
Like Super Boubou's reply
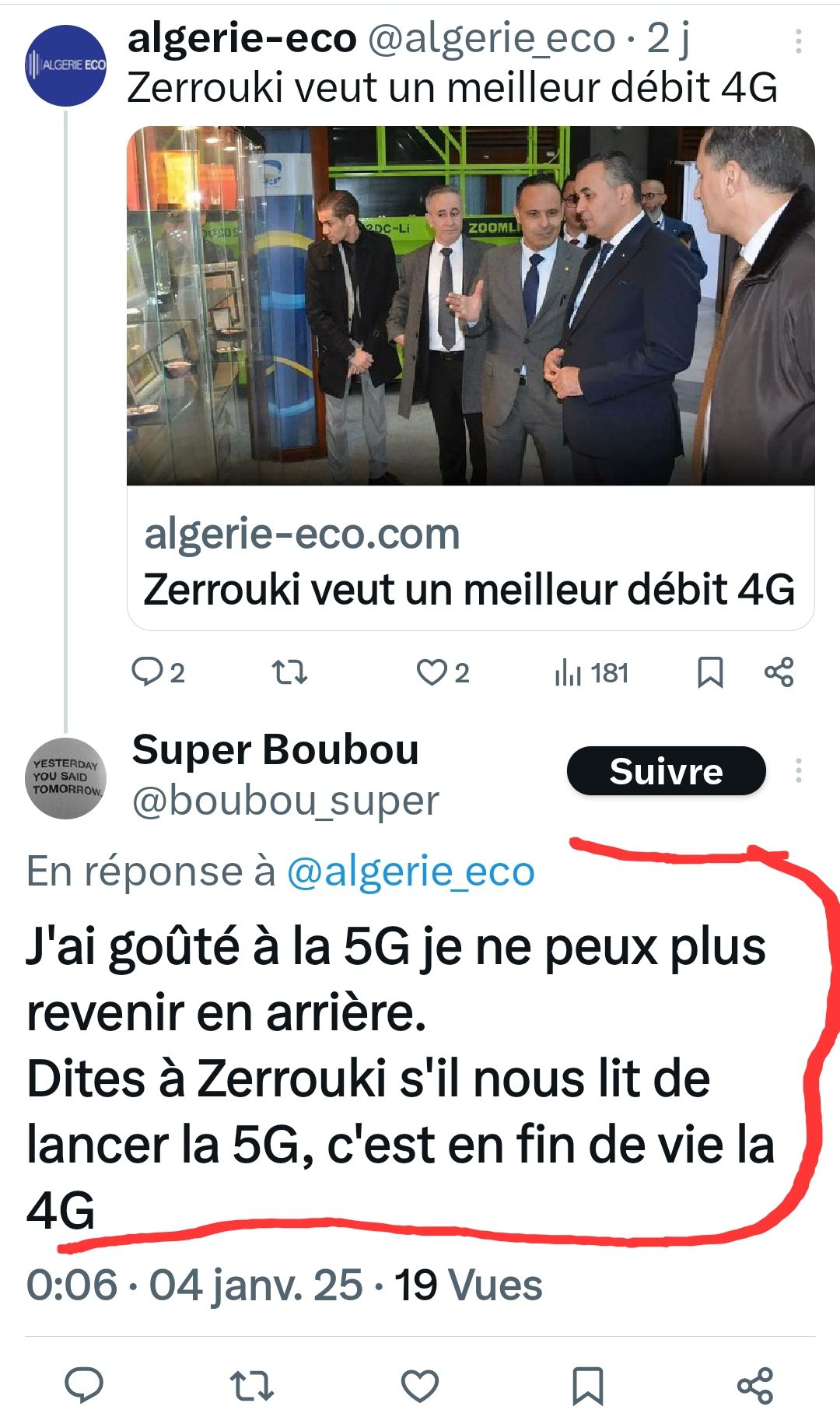pos(420,1386)
